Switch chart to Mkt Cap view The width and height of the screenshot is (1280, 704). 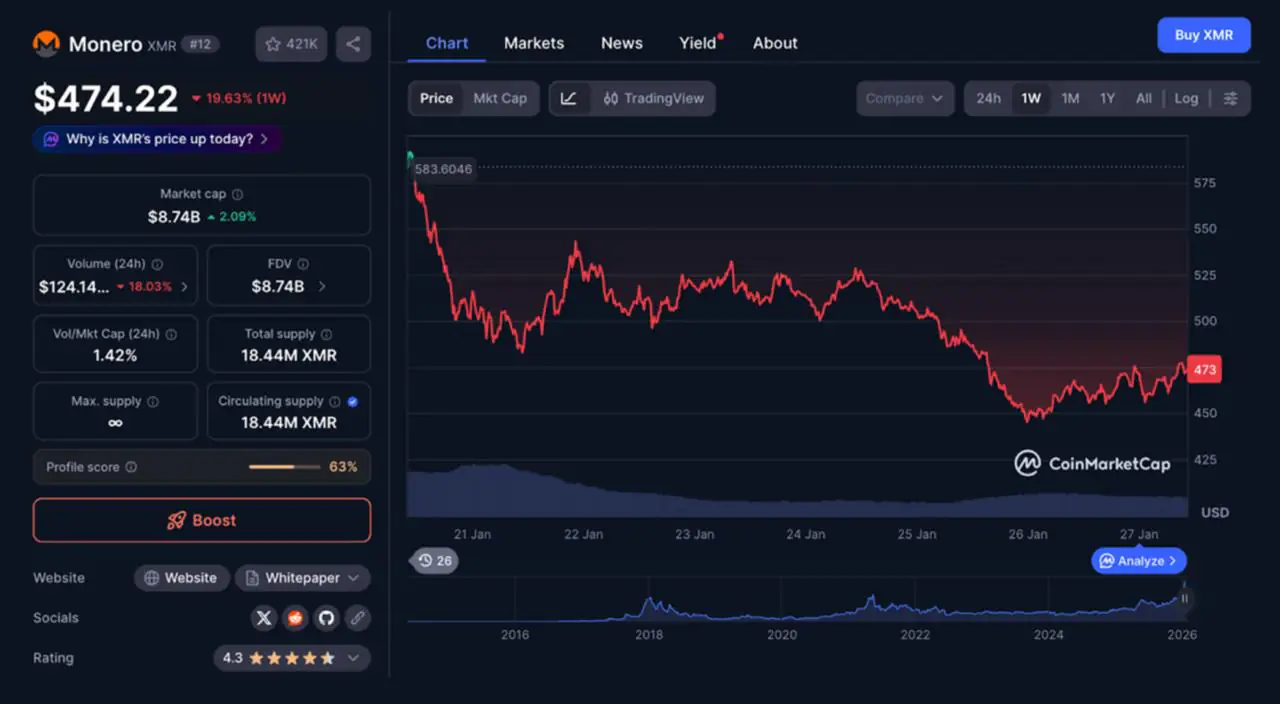tap(500, 98)
